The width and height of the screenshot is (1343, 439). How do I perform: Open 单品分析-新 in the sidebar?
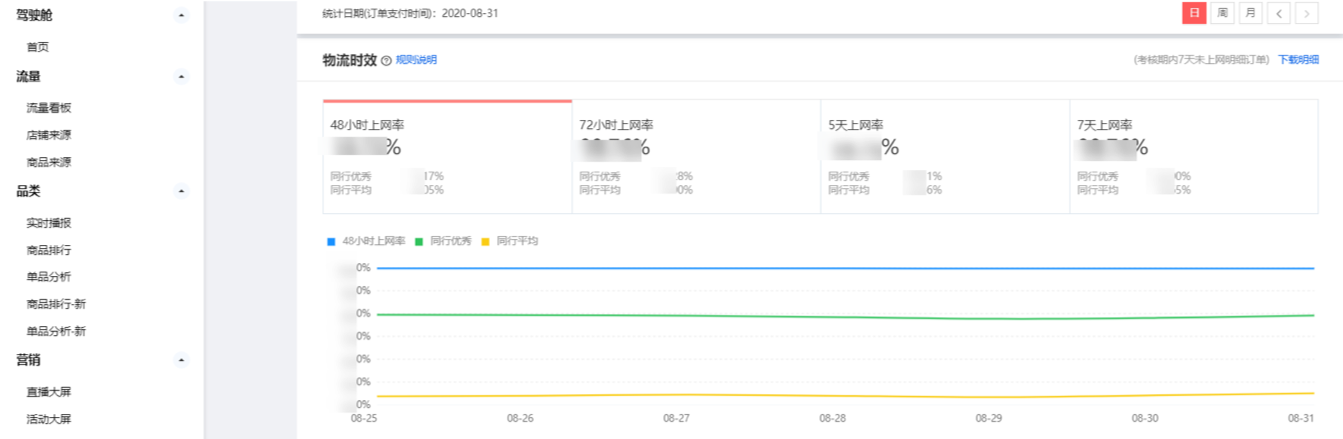[56, 331]
